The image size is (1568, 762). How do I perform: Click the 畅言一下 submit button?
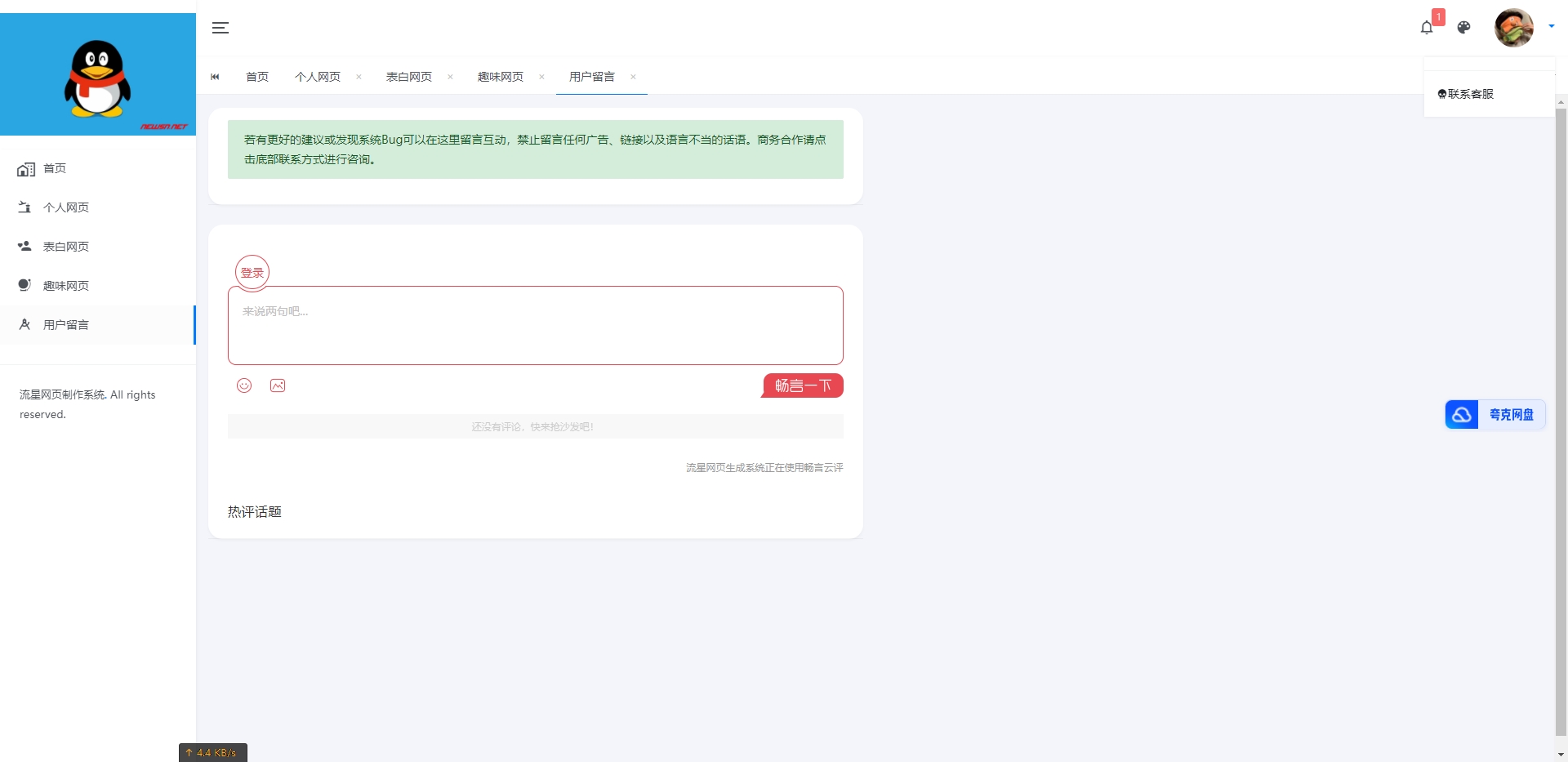[x=803, y=385]
